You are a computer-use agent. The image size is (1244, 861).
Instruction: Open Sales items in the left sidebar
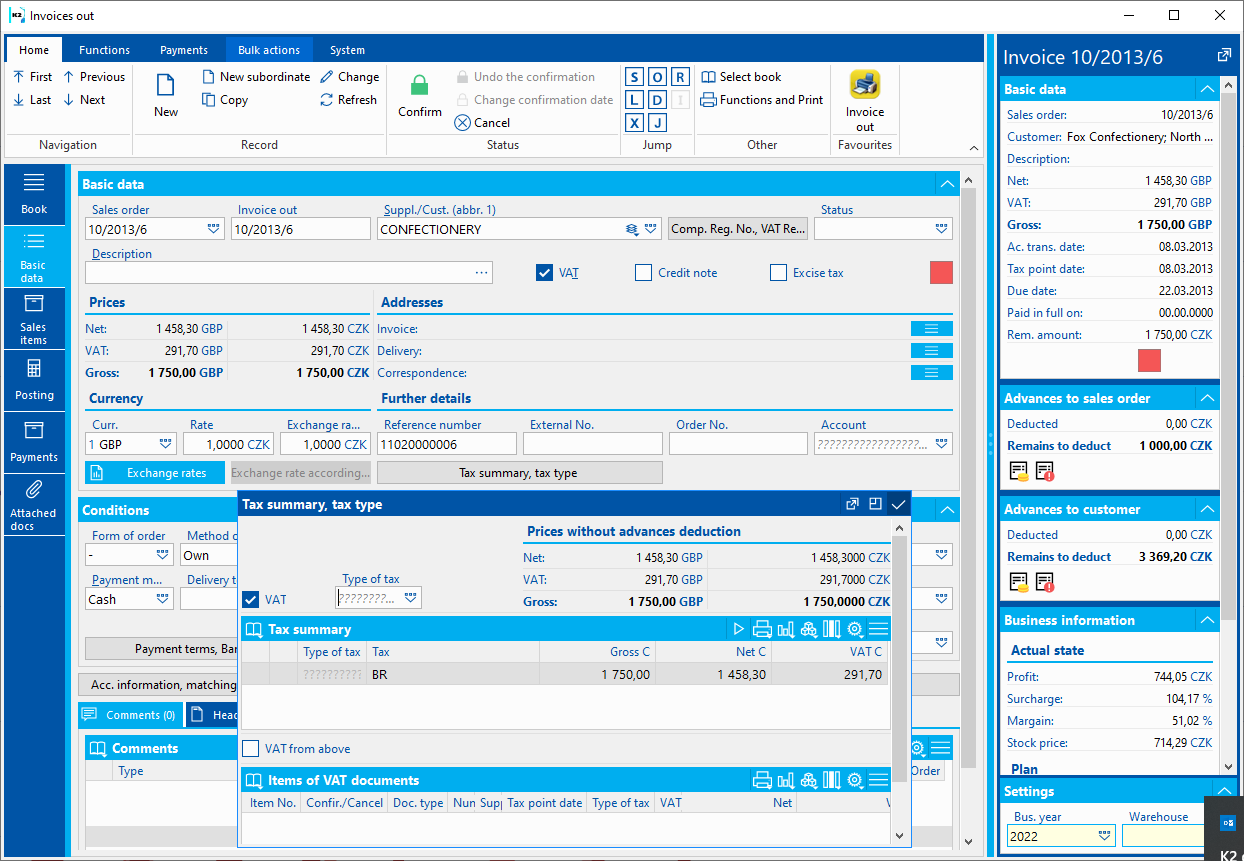click(34, 318)
